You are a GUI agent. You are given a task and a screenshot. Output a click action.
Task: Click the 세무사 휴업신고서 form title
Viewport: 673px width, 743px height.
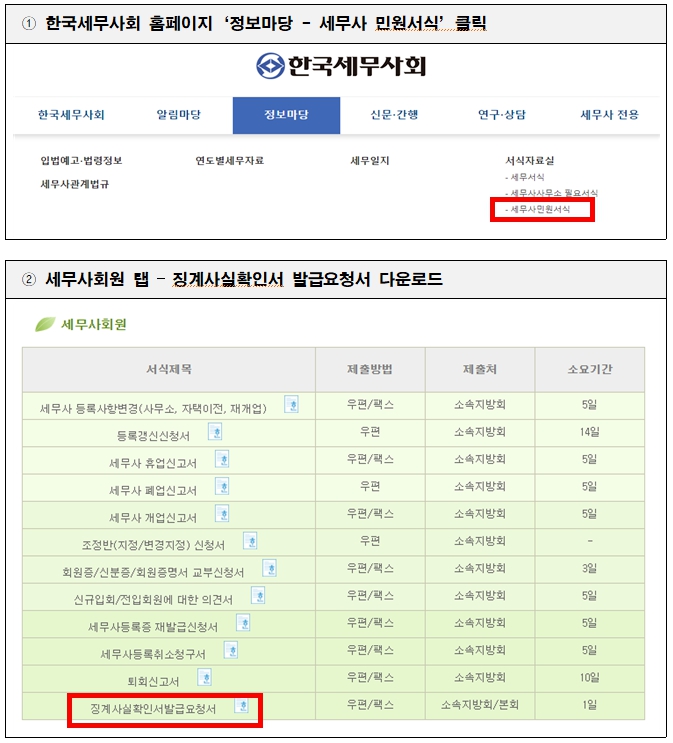coord(153,463)
